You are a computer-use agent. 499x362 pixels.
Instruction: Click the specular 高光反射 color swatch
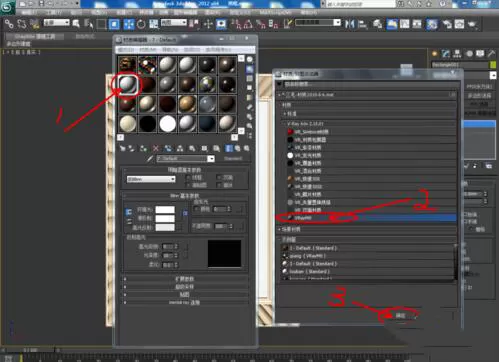(165, 228)
